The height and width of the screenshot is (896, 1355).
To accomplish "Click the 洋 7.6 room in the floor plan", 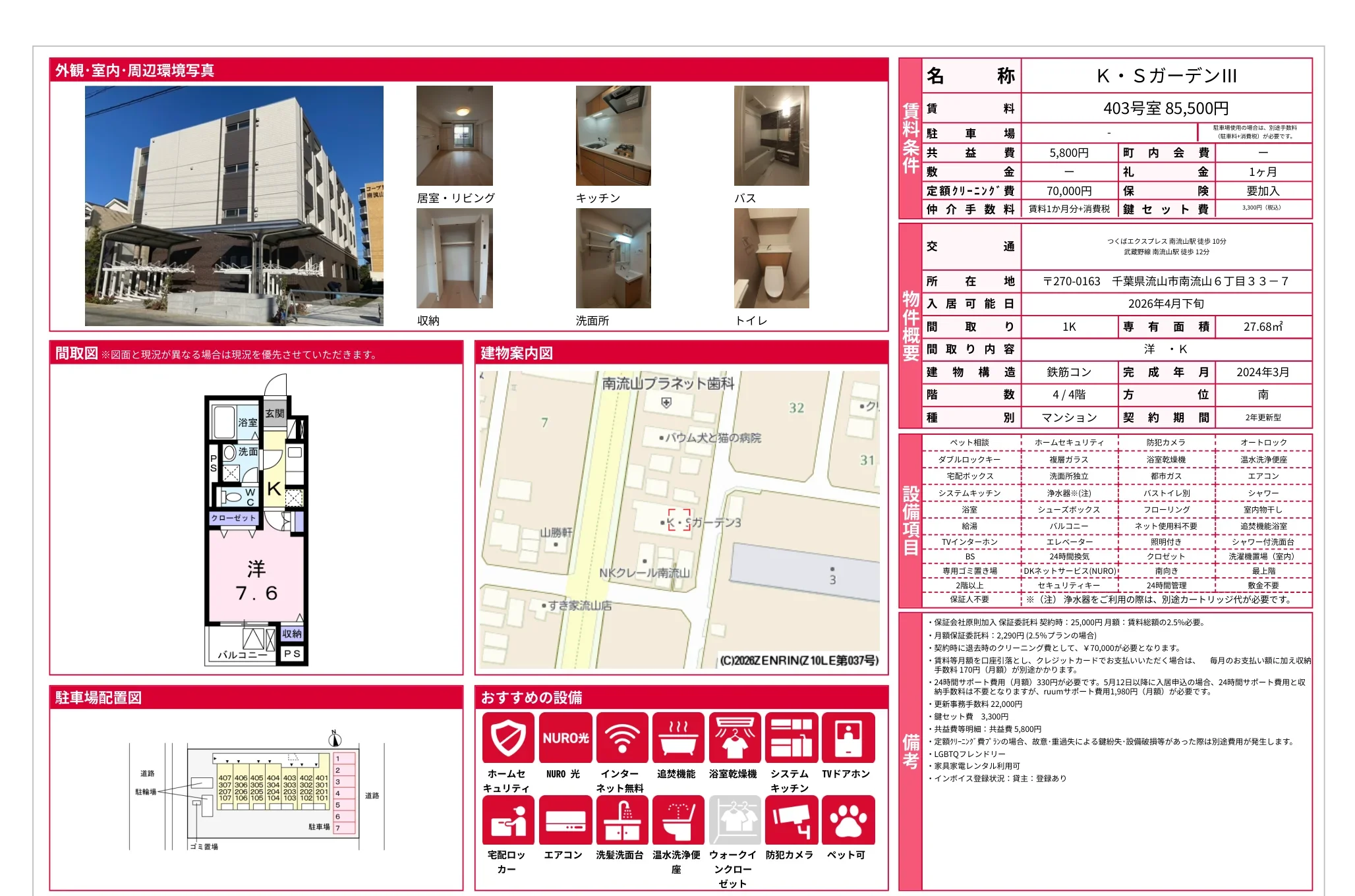I will [x=256, y=580].
